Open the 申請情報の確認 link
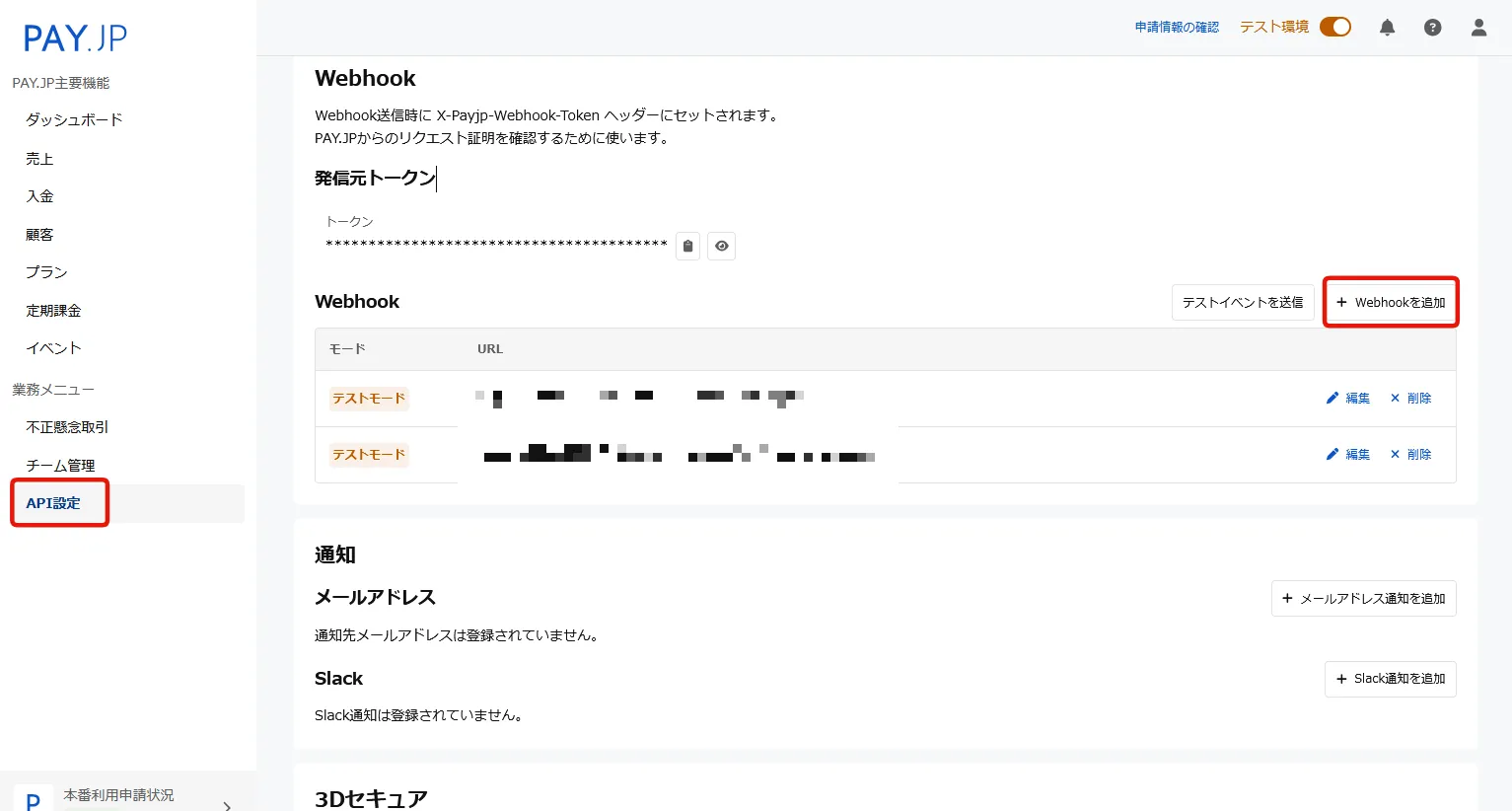 pyautogui.click(x=1177, y=28)
